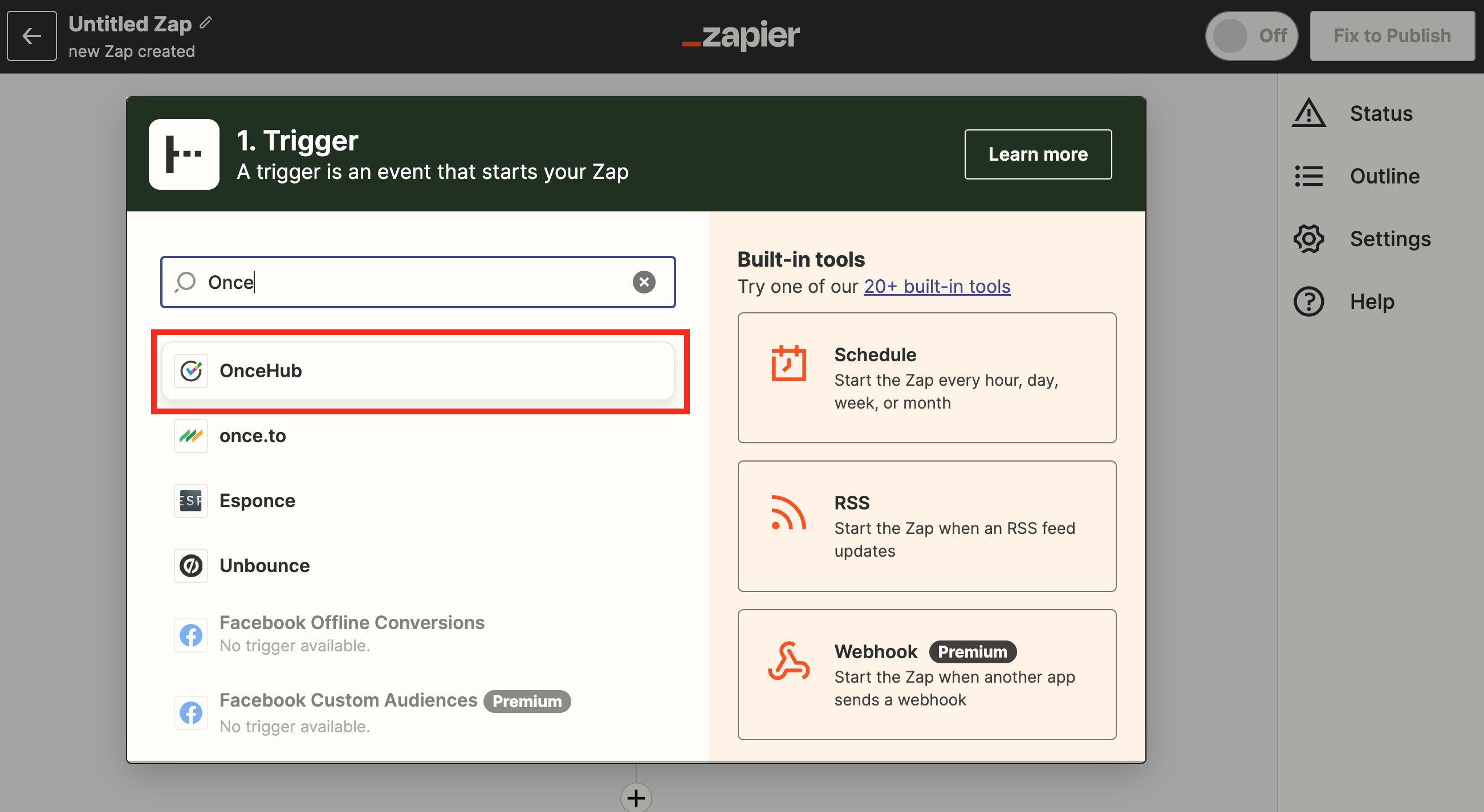Open the Status sidebar panel
The width and height of the screenshot is (1484, 812).
[x=1380, y=113]
